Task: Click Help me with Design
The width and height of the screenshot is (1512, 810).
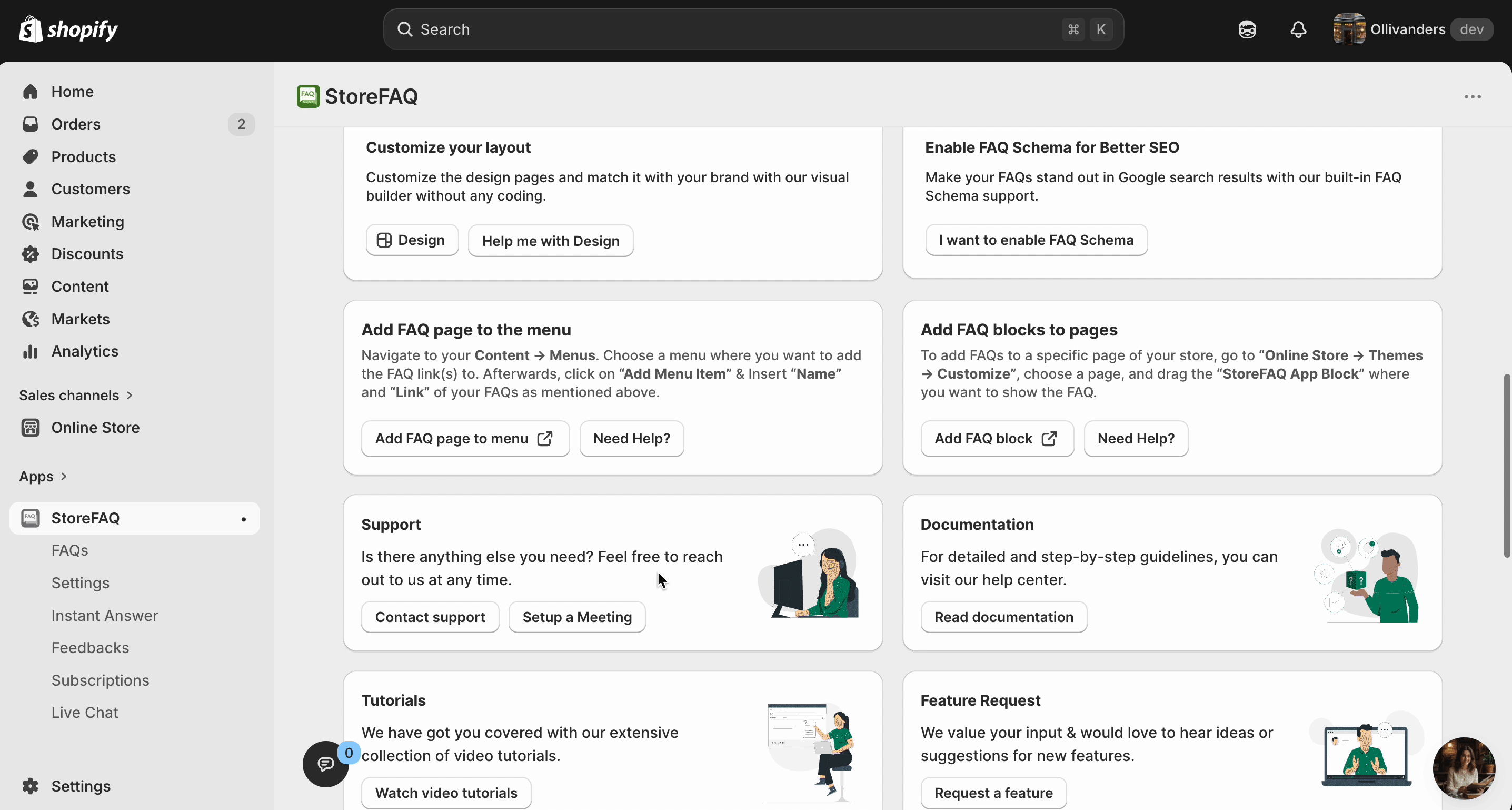Action: click(551, 241)
